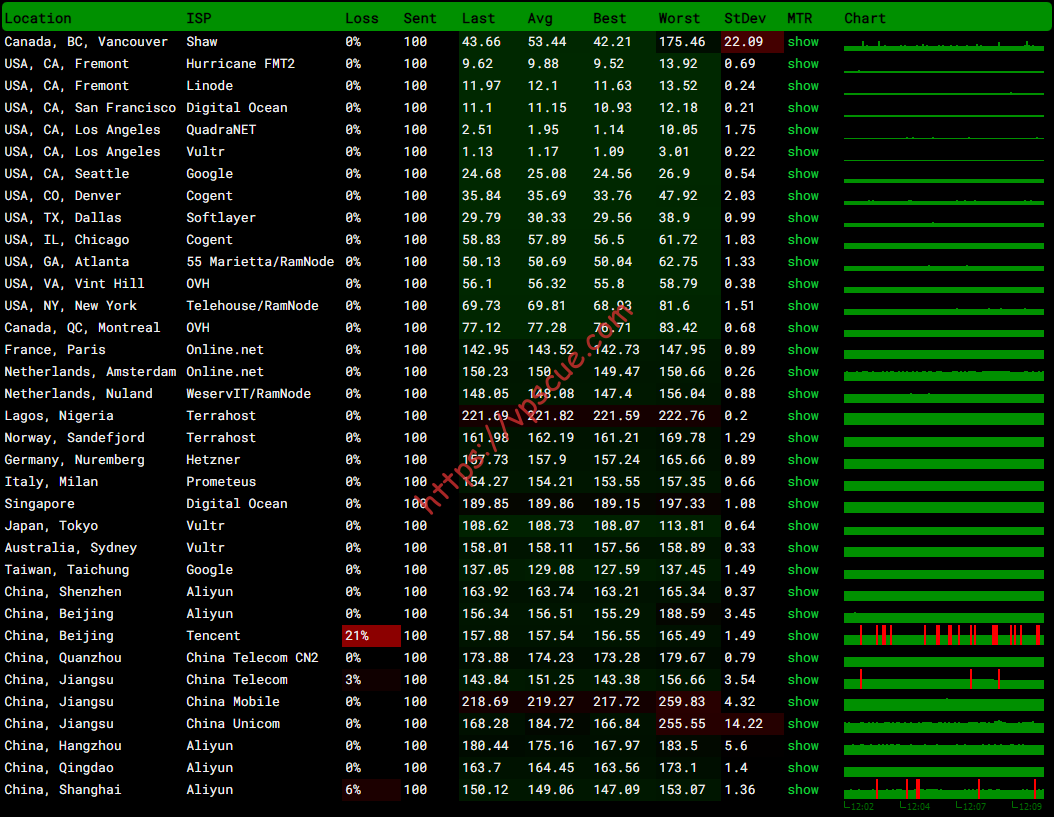The image size is (1054, 817).
Task: Click show in China Telecom CN2 row
Action: (x=803, y=658)
